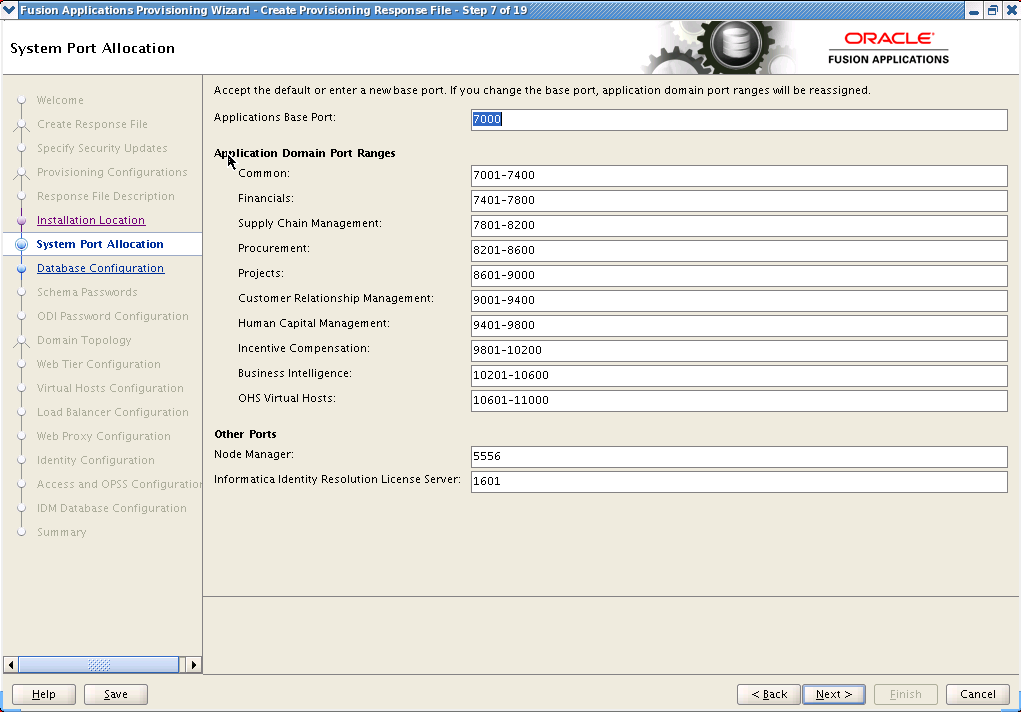Click the Domain Topology step label

[x=84, y=341]
